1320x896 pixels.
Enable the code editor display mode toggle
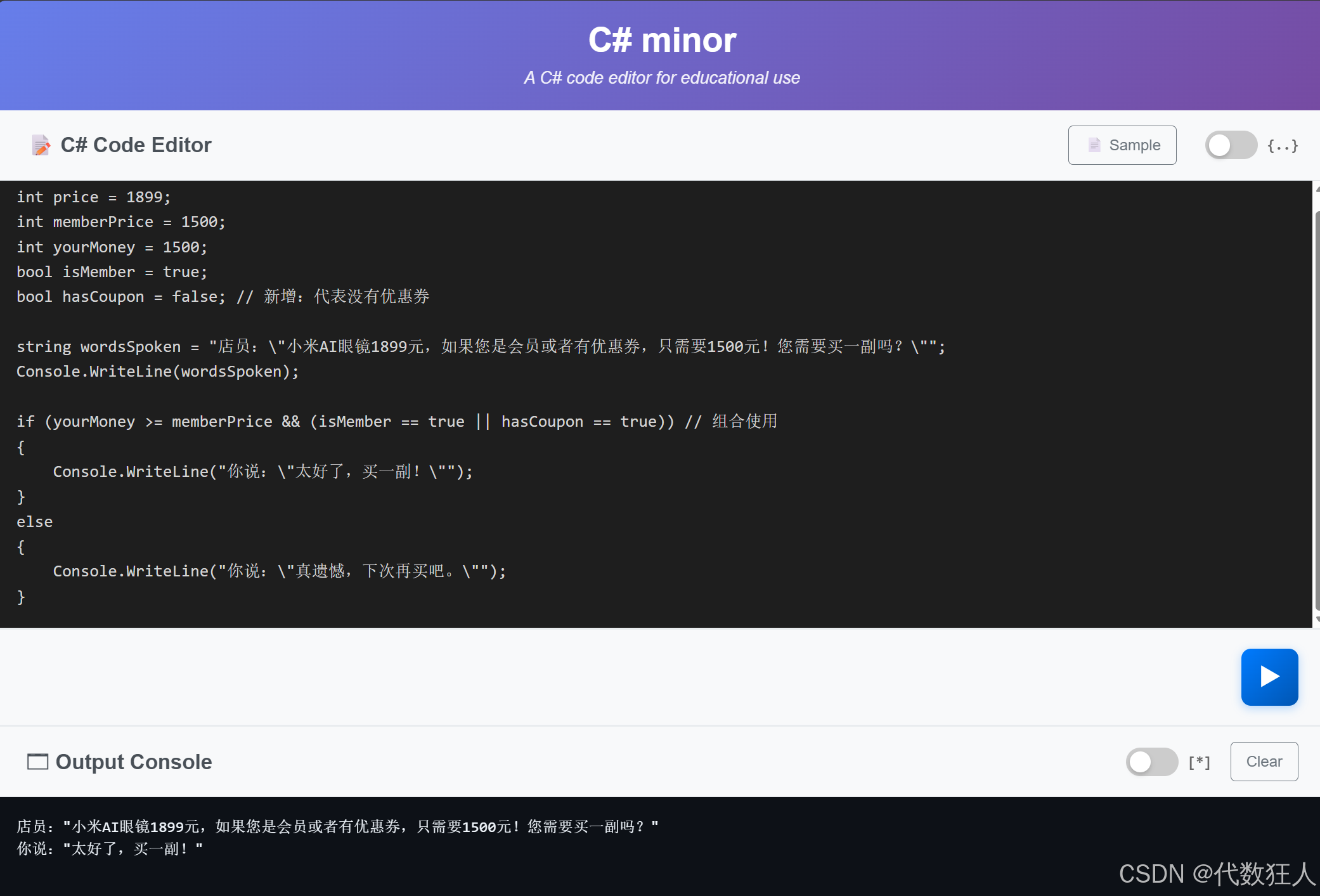pyautogui.click(x=1229, y=145)
